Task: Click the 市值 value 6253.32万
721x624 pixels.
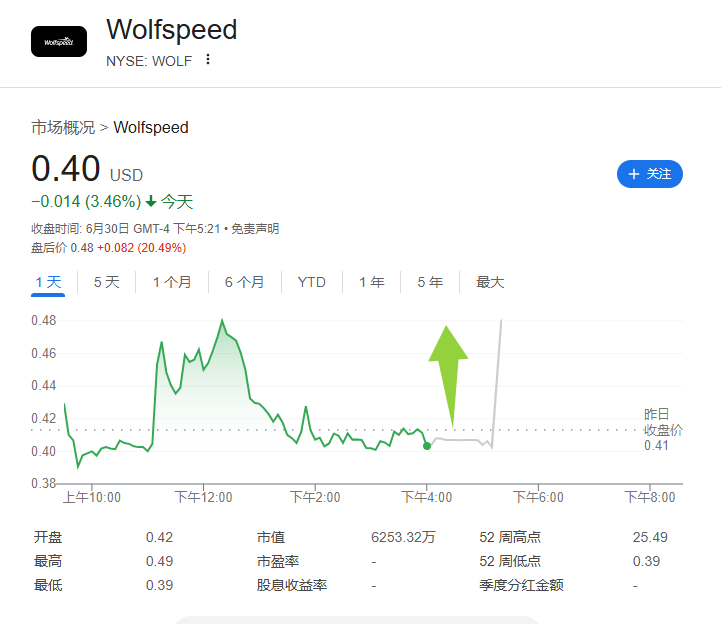Action: pyautogui.click(x=403, y=537)
